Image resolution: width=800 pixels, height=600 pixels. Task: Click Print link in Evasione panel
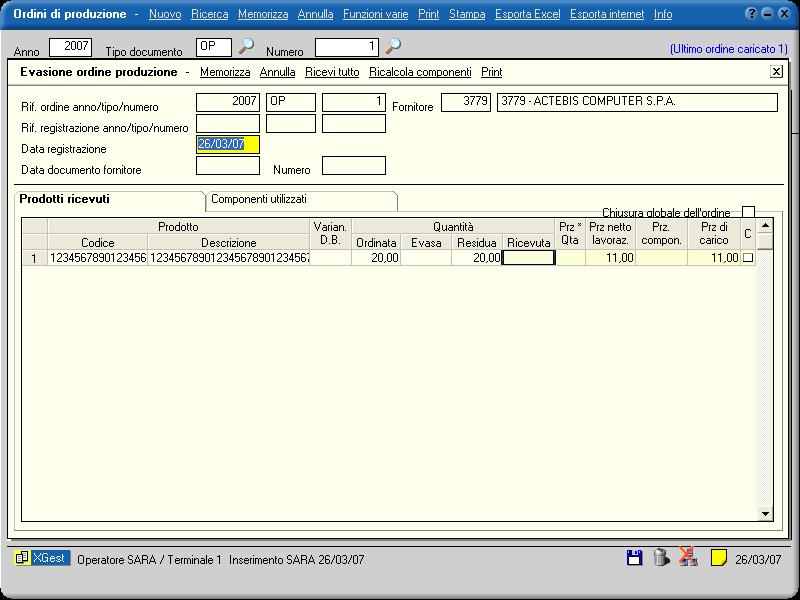pyautogui.click(x=492, y=72)
